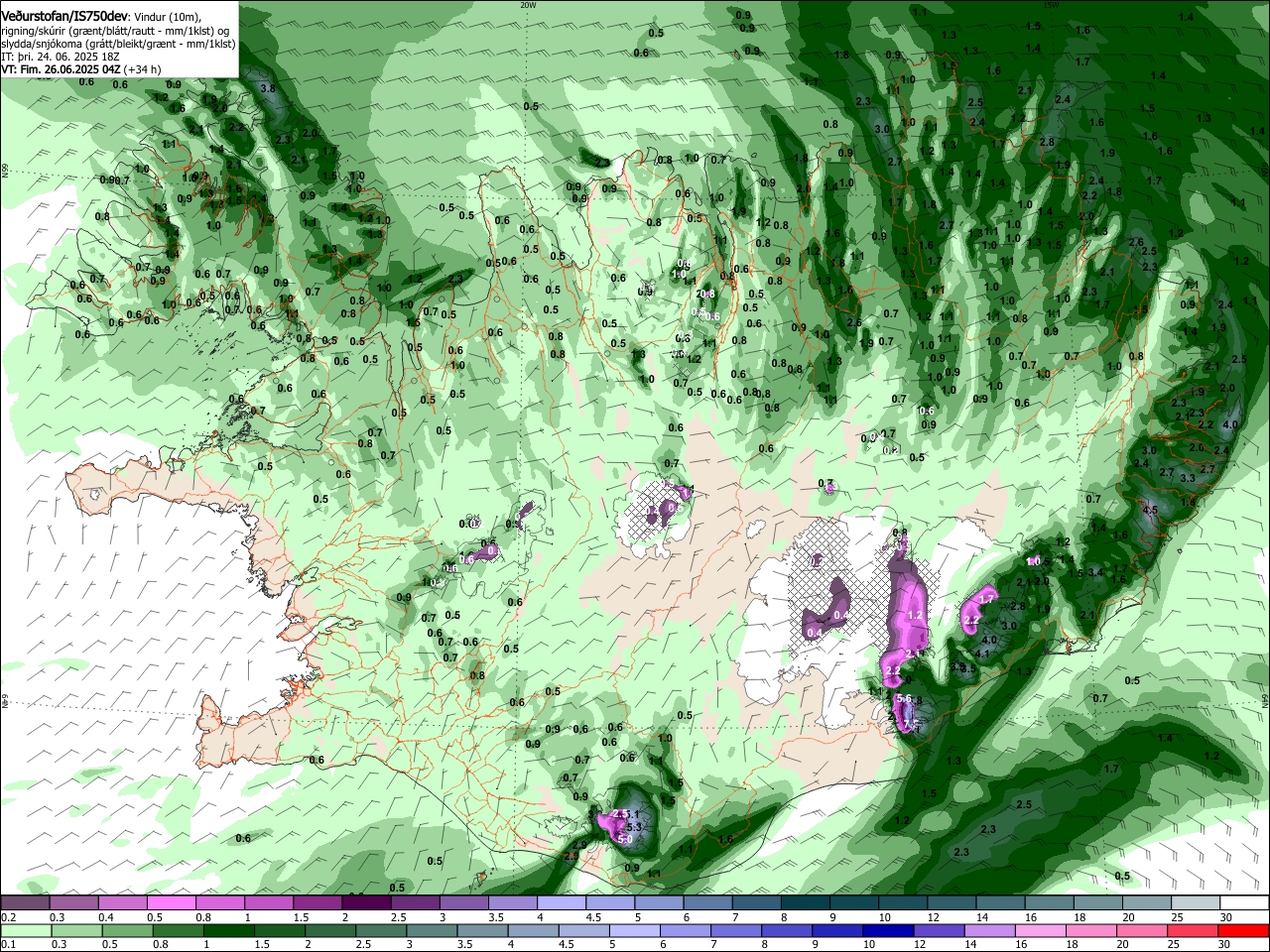Click the darkest green lower swatch labeled 1

228,930
